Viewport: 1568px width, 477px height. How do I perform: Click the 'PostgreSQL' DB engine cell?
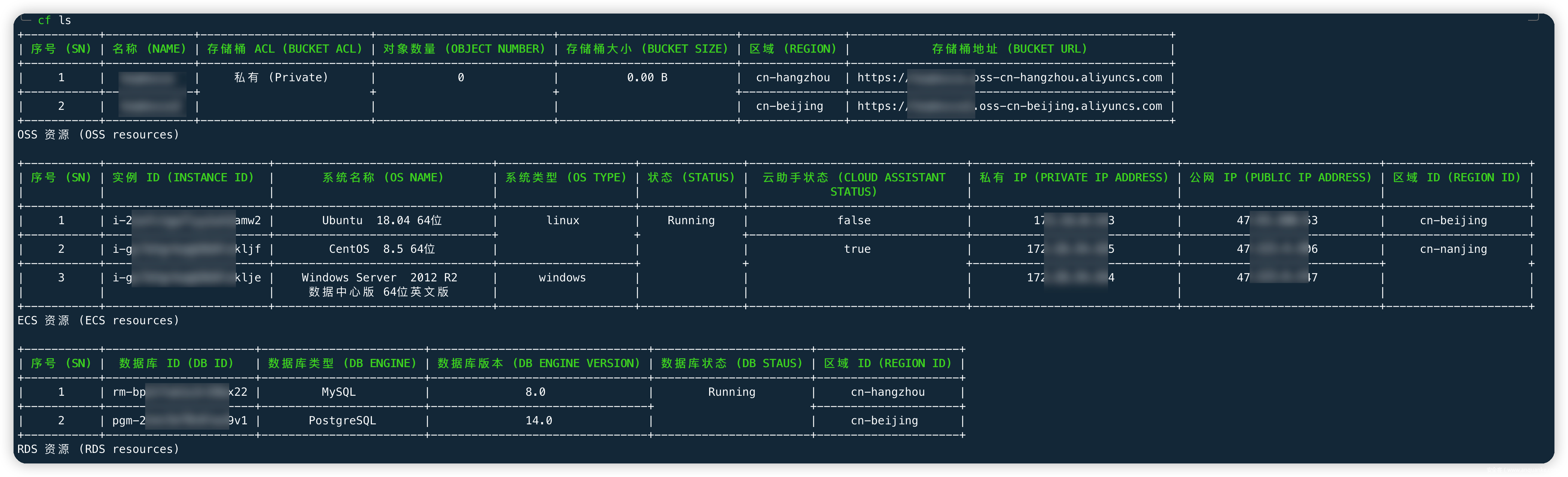pyautogui.click(x=342, y=421)
